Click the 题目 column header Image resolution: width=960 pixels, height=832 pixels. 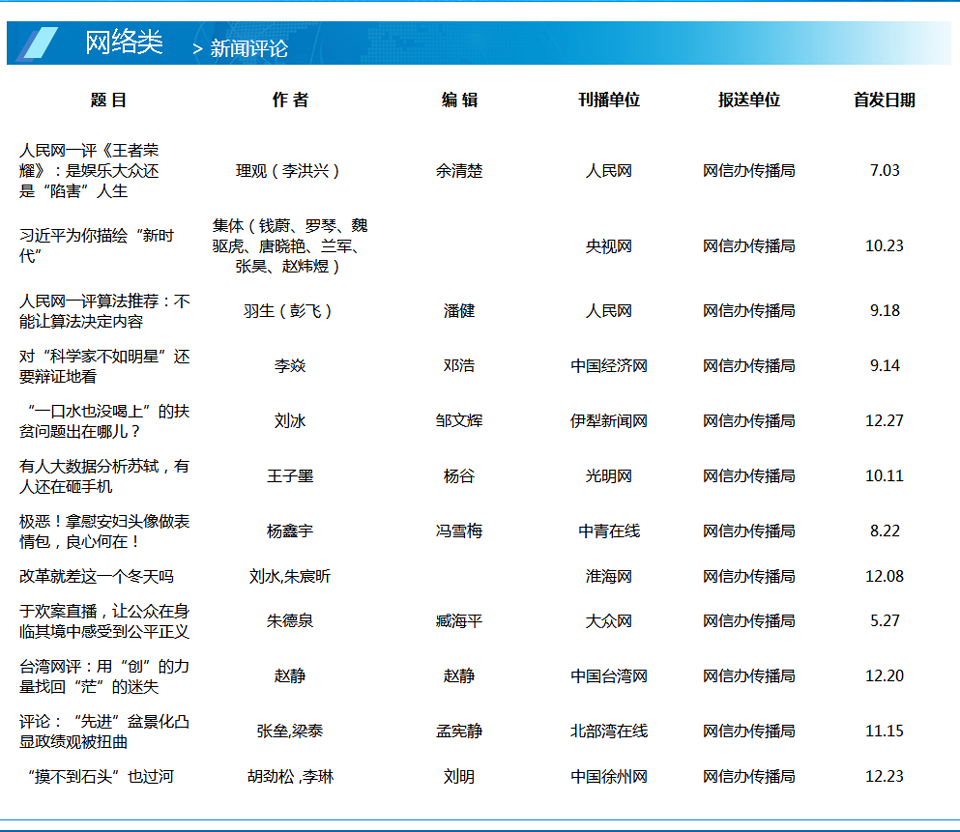108,100
